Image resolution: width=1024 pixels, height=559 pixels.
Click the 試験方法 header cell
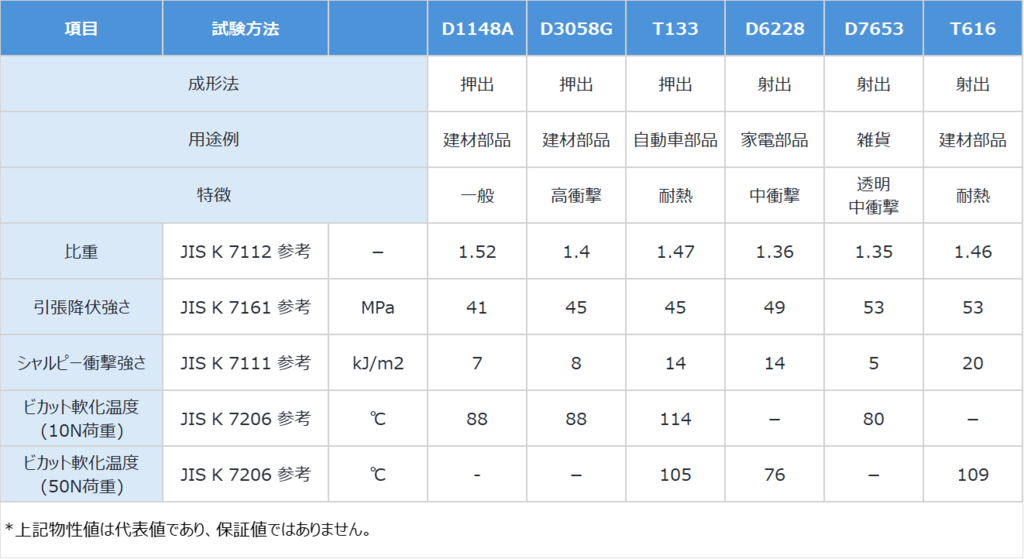tap(245, 28)
